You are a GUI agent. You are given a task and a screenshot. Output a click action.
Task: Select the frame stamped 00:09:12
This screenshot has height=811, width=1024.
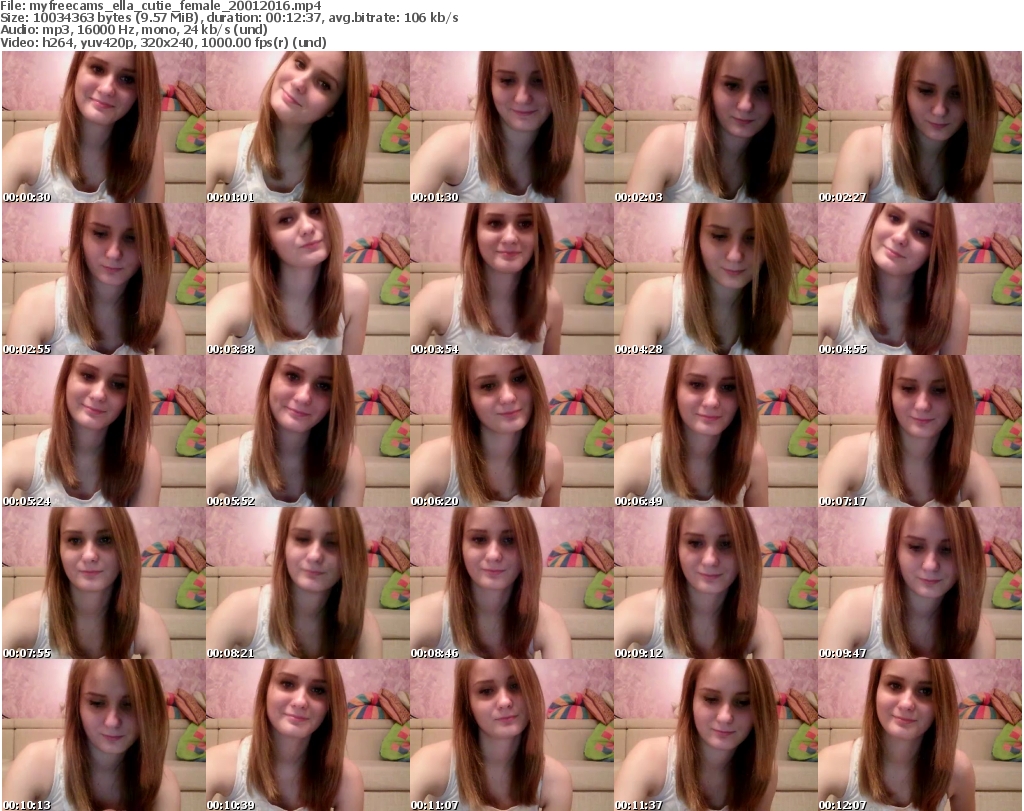[716, 582]
